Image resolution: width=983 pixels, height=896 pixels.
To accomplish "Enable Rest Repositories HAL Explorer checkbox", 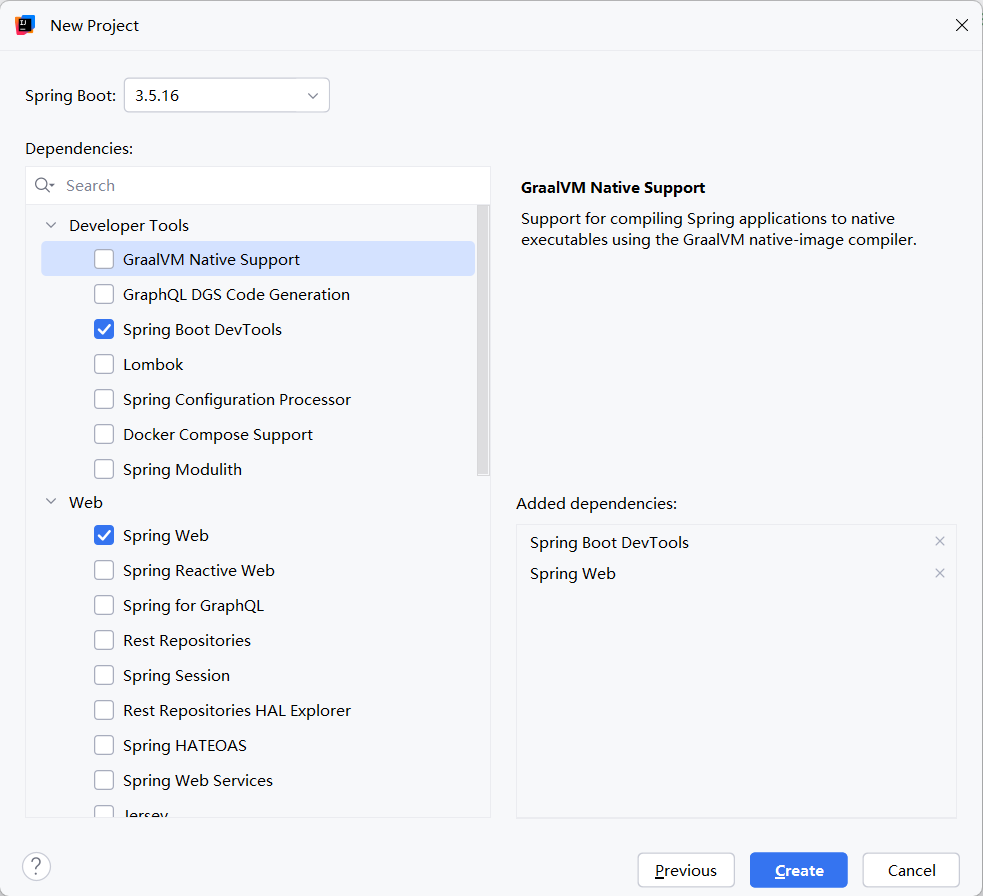I will click(x=104, y=710).
